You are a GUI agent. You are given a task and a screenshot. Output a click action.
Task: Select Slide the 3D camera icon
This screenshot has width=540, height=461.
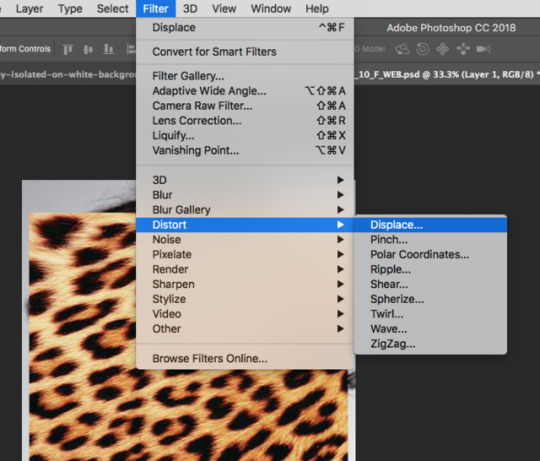[x=463, y=49]
